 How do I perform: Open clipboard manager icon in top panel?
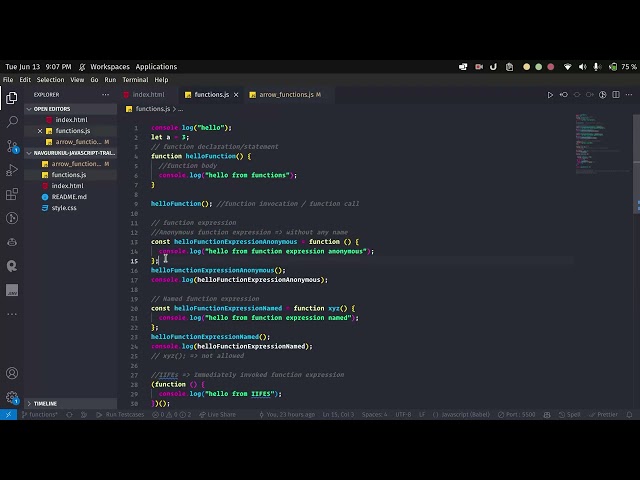(x=509, y=67)
